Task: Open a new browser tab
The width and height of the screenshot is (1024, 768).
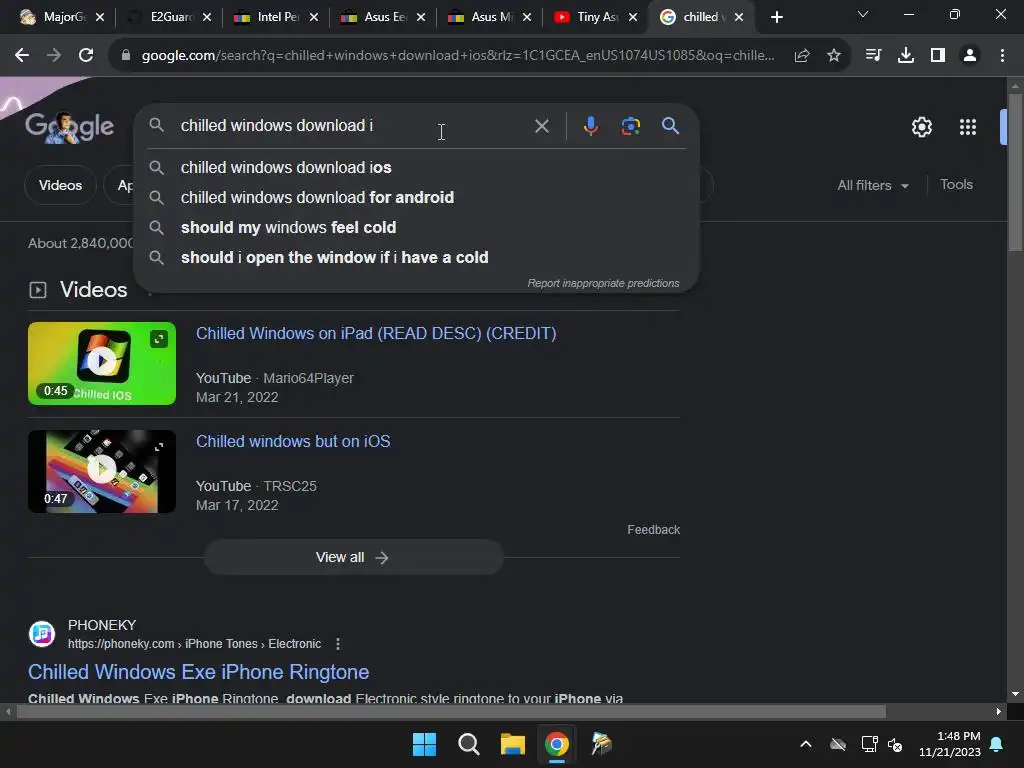Action: (776, 17)
